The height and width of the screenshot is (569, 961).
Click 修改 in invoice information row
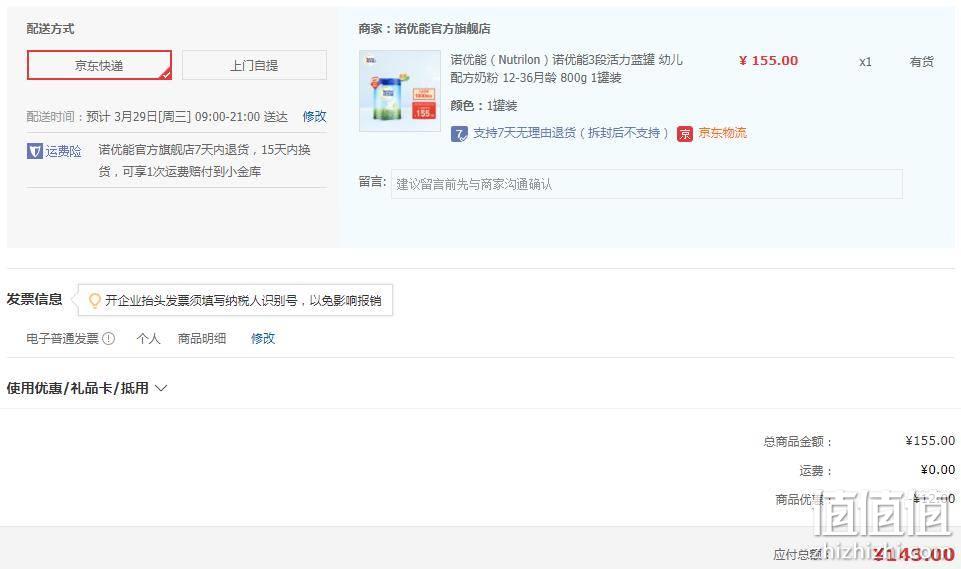pos(263,338)
